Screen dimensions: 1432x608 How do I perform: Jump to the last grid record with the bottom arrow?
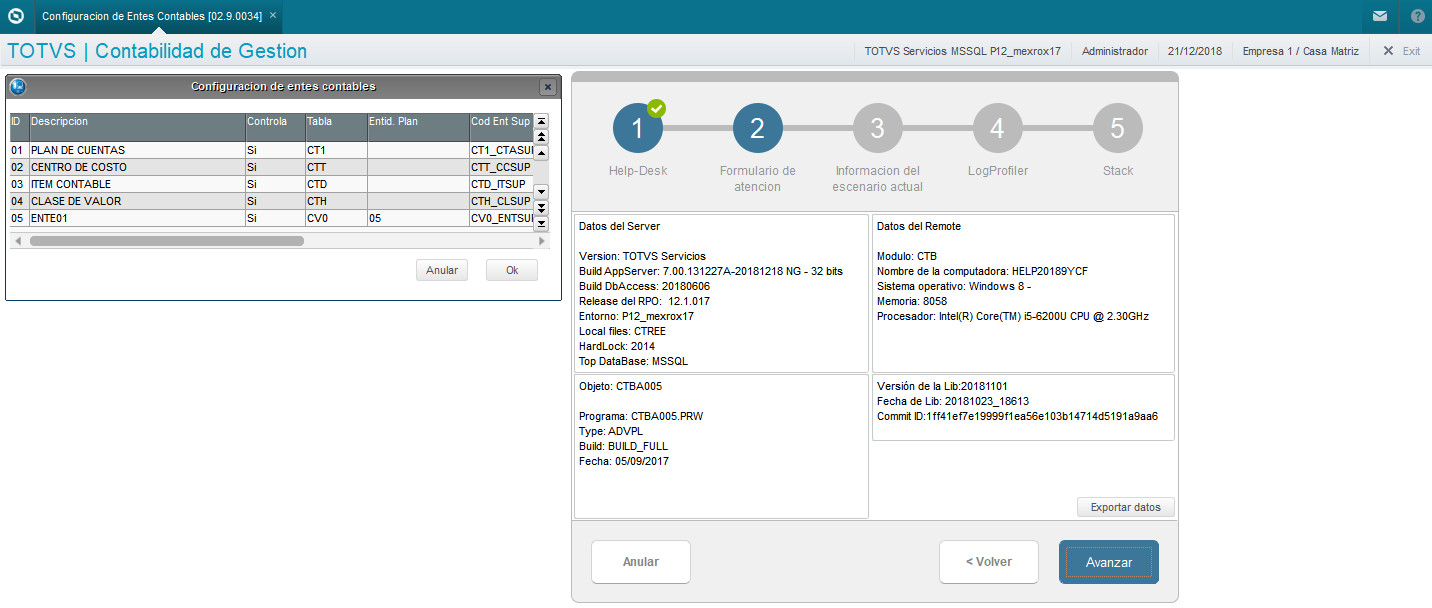coord(542,223)
